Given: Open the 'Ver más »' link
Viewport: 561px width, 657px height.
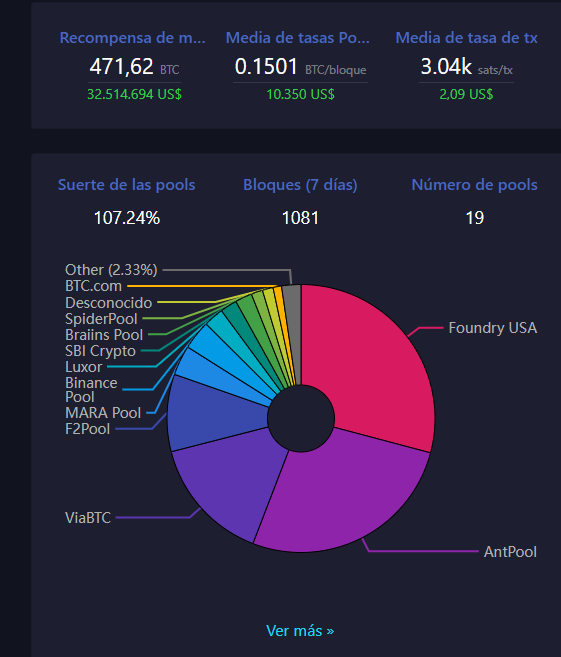Looking at the screenshot, I should 300,631.
